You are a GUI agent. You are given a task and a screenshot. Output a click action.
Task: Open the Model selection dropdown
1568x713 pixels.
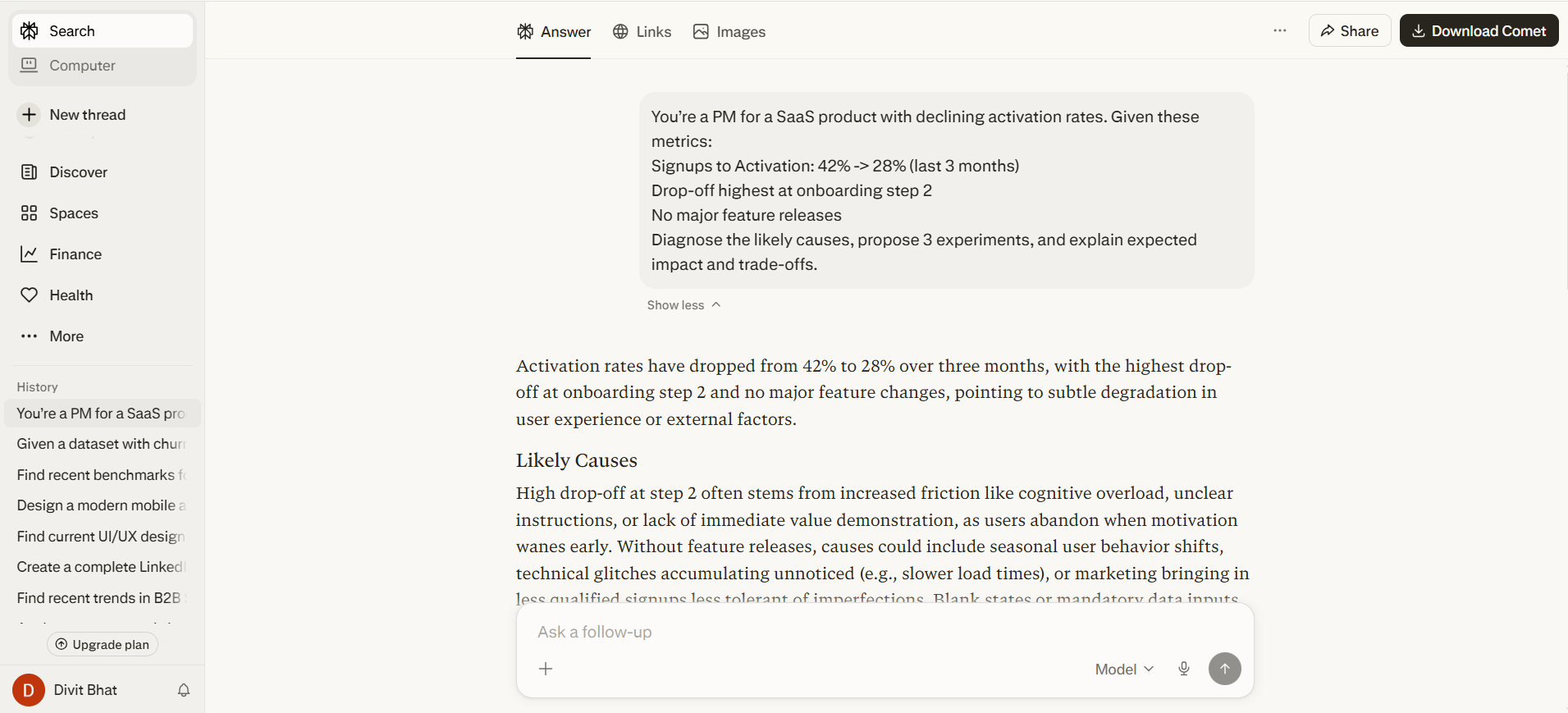pos(1122,669)
